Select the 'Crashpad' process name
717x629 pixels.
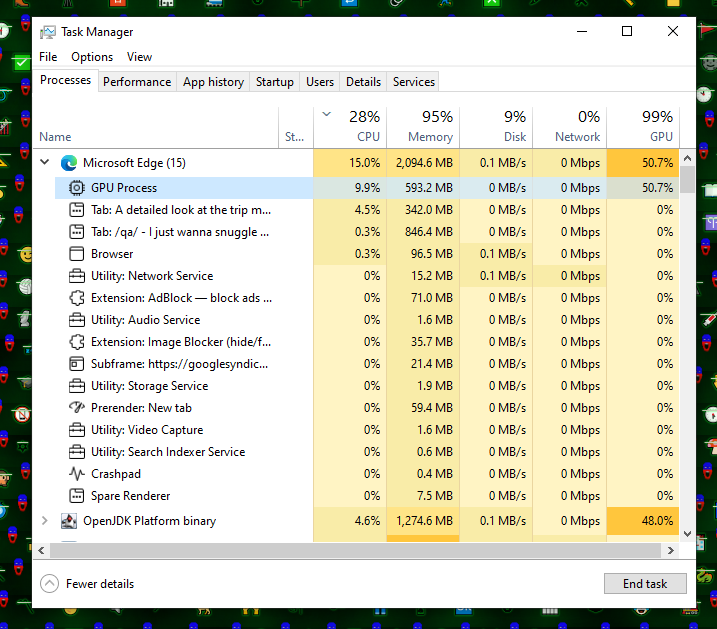pos(116,474)
